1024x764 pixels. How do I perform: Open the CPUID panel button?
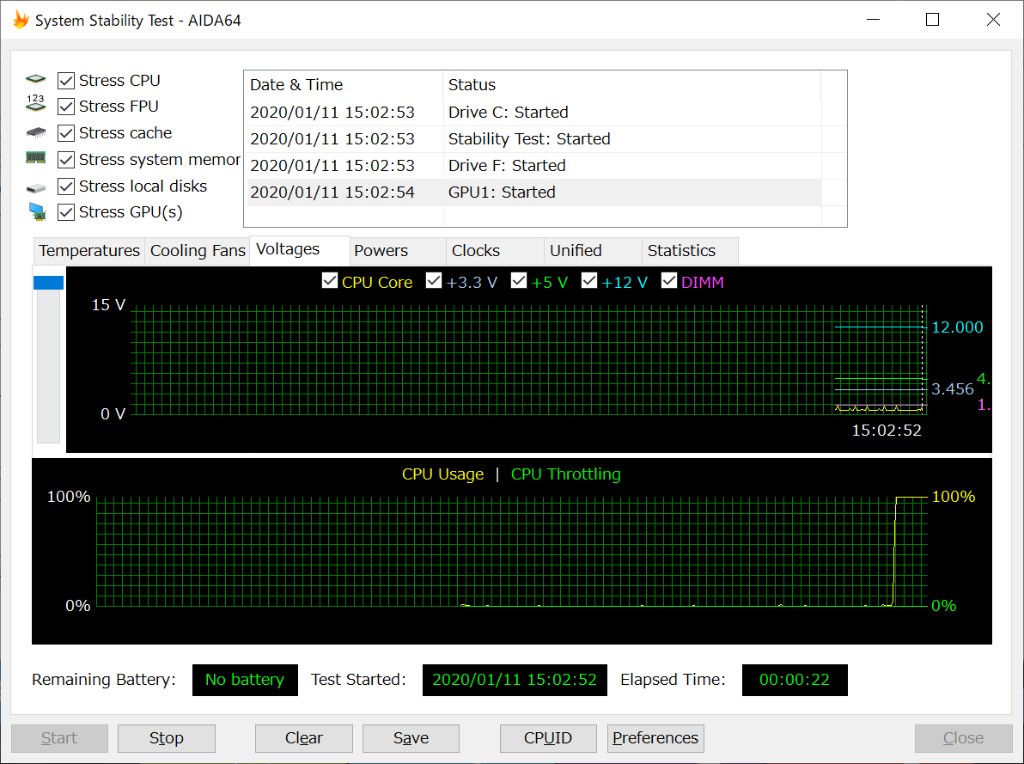coord(548,738)
